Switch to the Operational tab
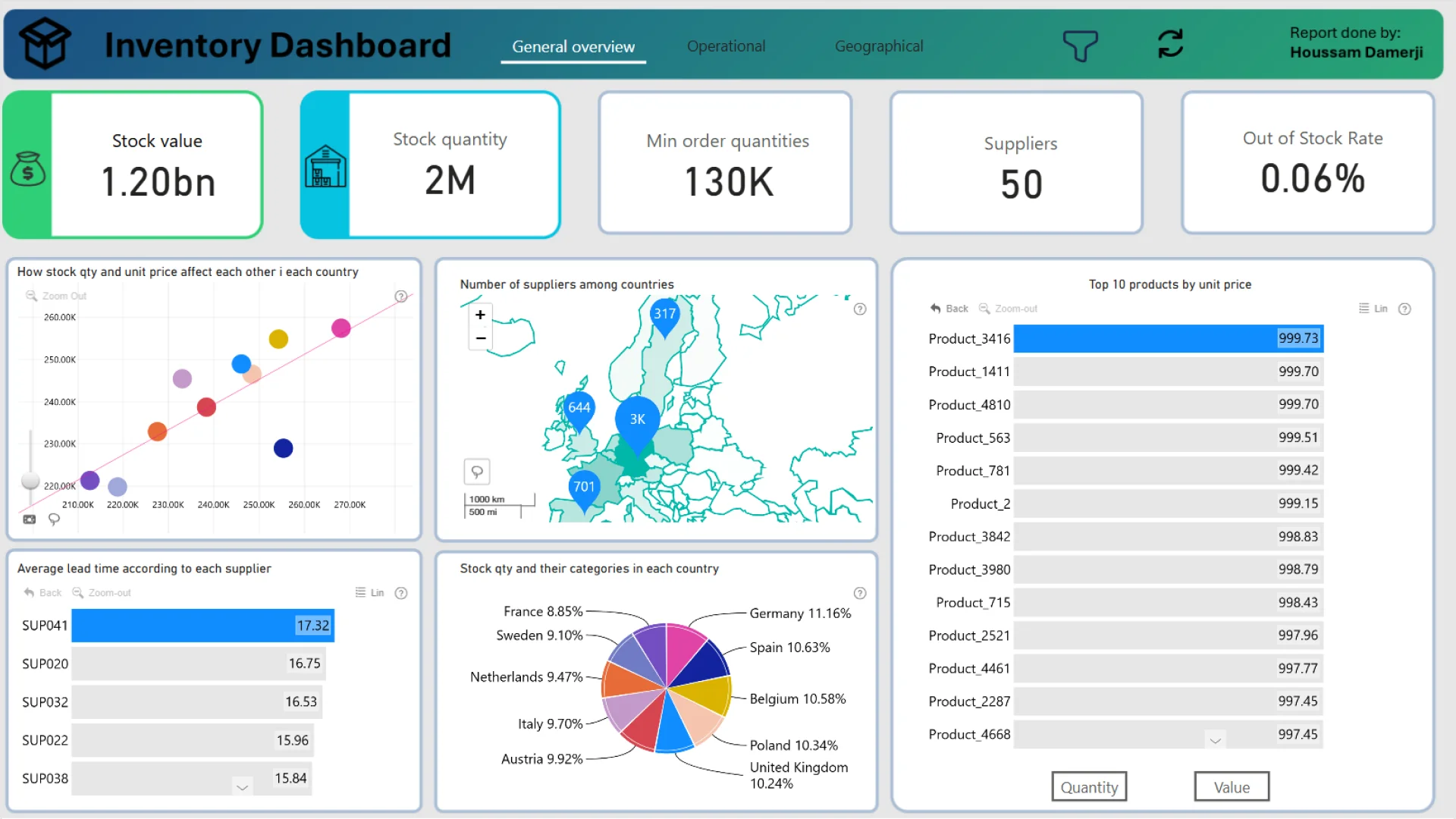This screenshot has height=819, width=1456. point(726,46)
